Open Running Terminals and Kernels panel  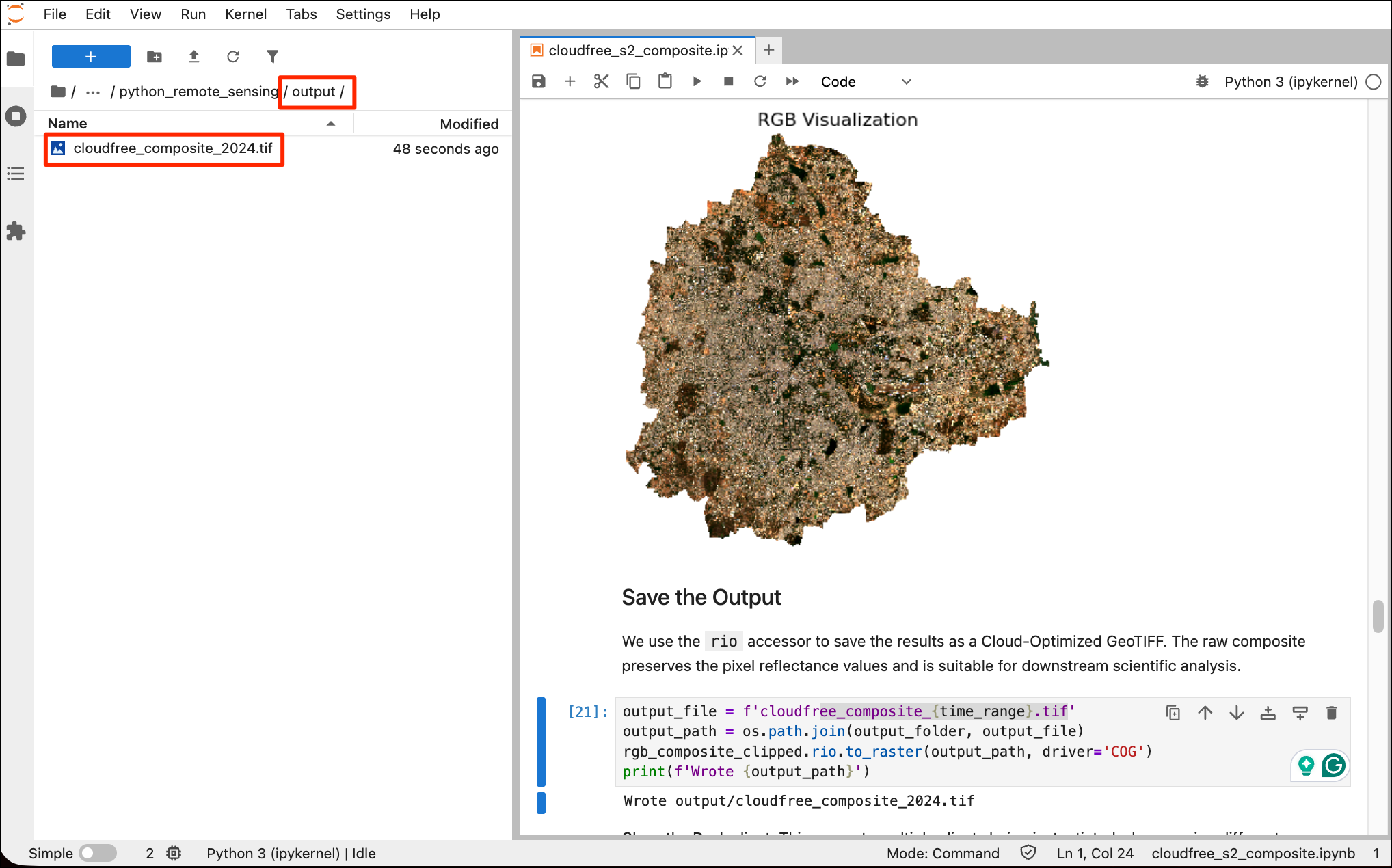[16, 116]
